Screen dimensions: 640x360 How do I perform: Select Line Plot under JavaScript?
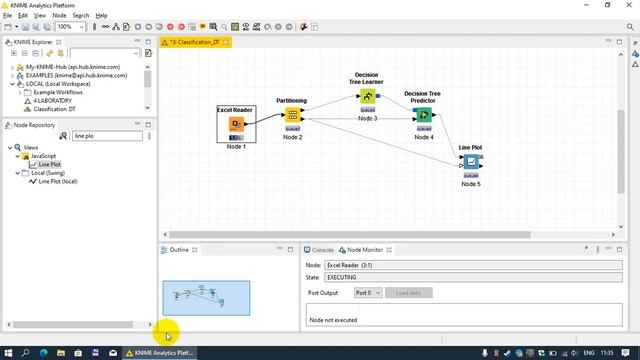click(49, 164)
